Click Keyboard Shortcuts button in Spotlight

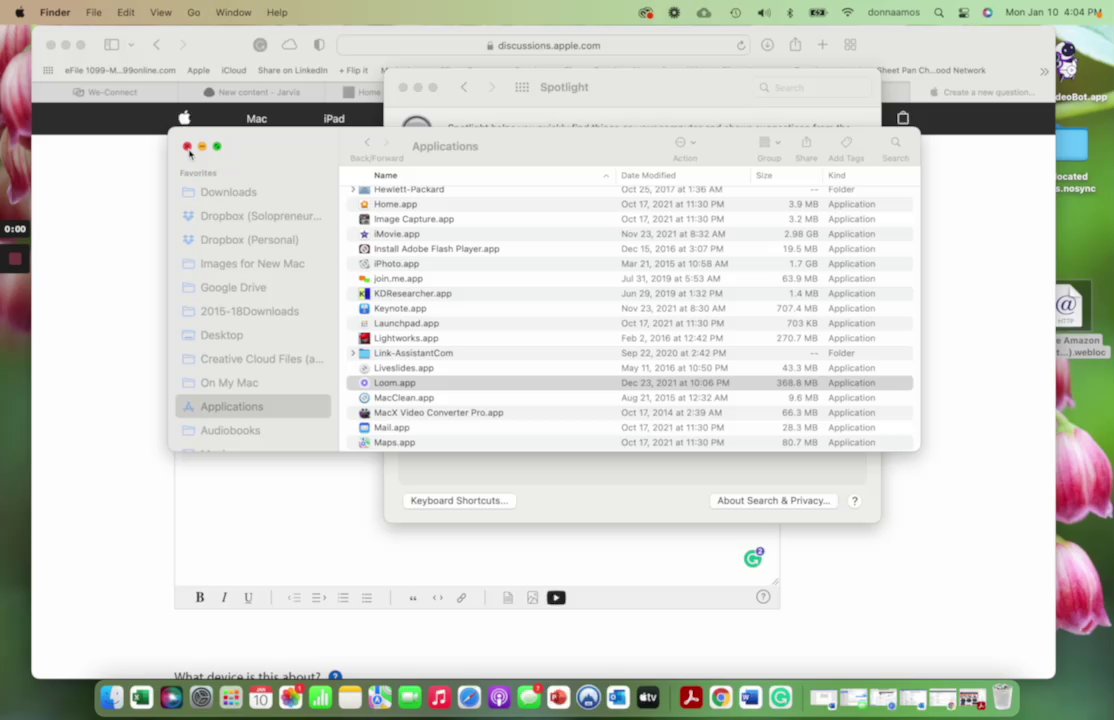[x=459, y=501]
